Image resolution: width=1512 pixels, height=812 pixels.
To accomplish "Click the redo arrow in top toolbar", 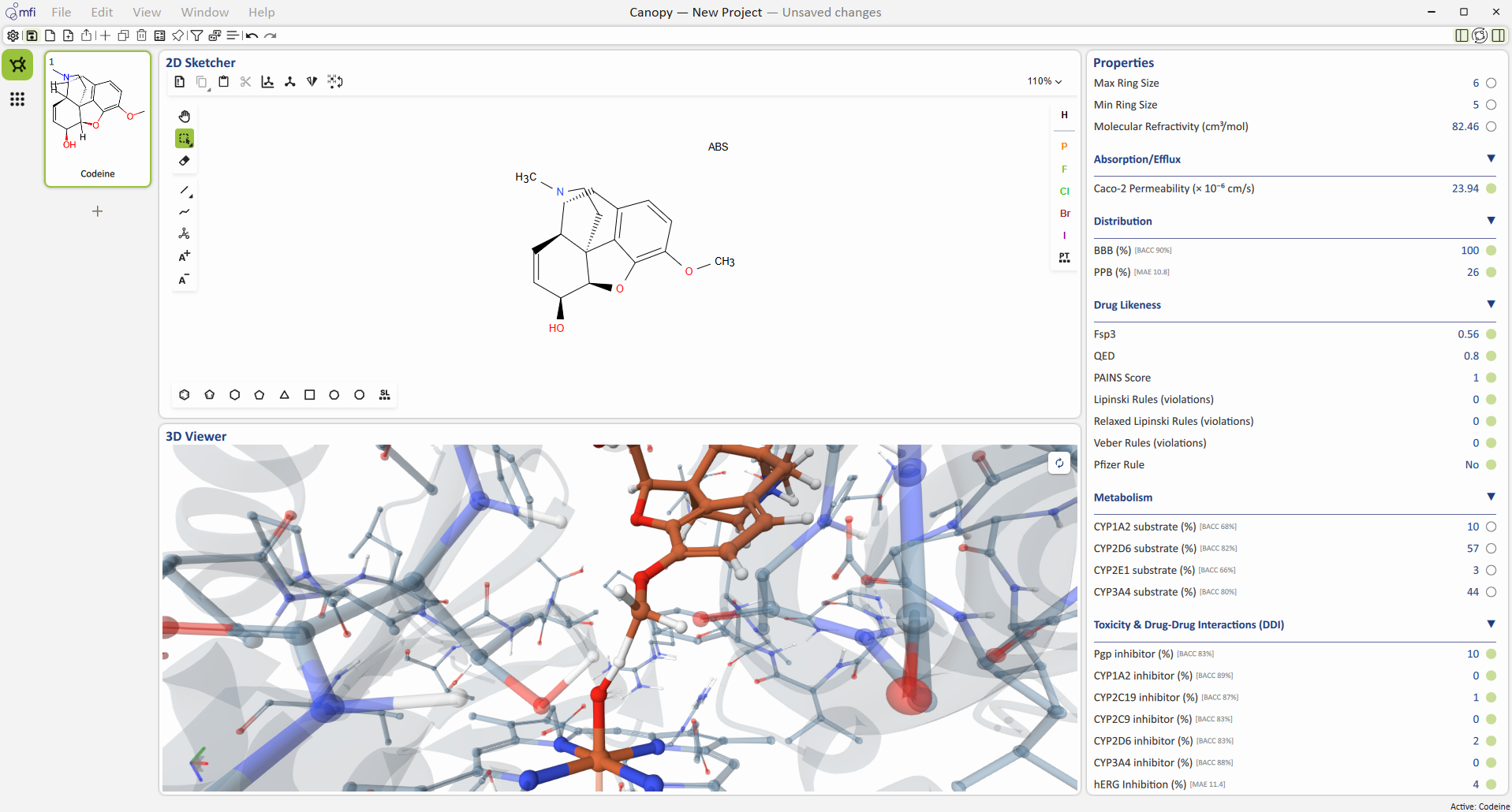I will tap(271, 35).
